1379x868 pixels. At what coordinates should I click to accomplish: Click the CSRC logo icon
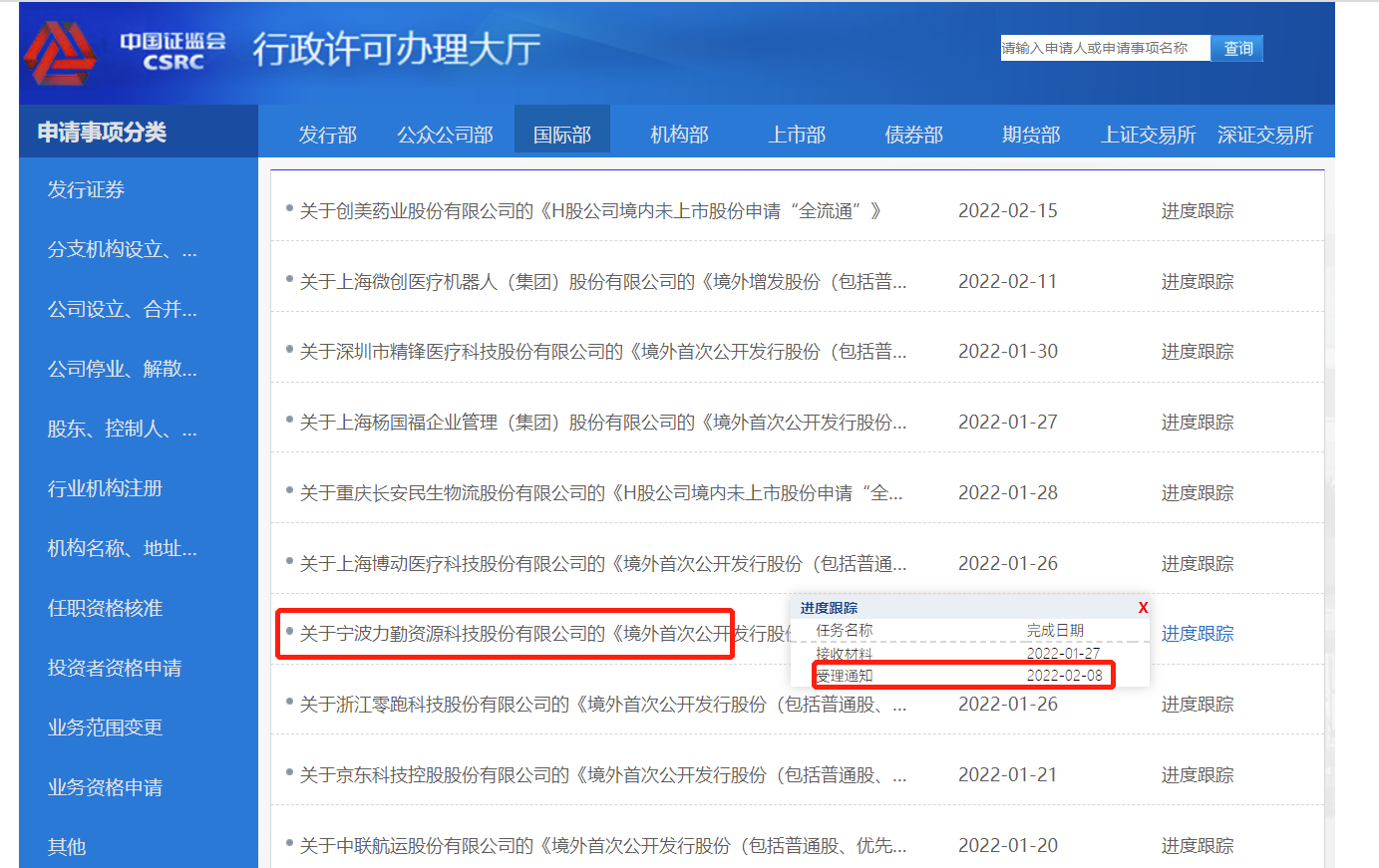(x=60, y=52)
